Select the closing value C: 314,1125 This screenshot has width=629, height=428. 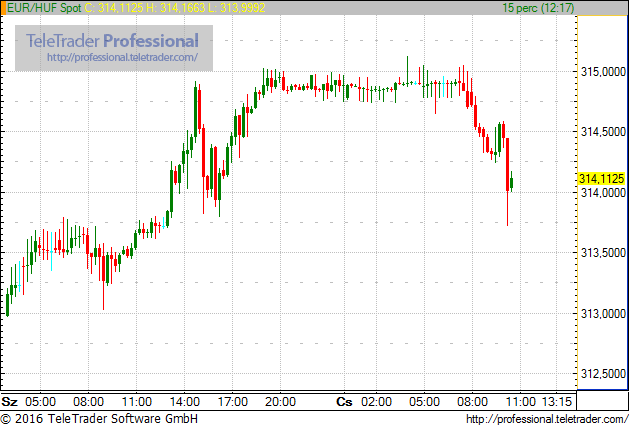114,8
